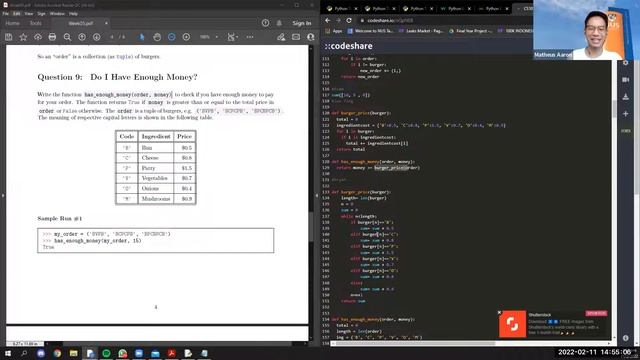Close the Shutterstock ad popup

(x=499, y=313)
